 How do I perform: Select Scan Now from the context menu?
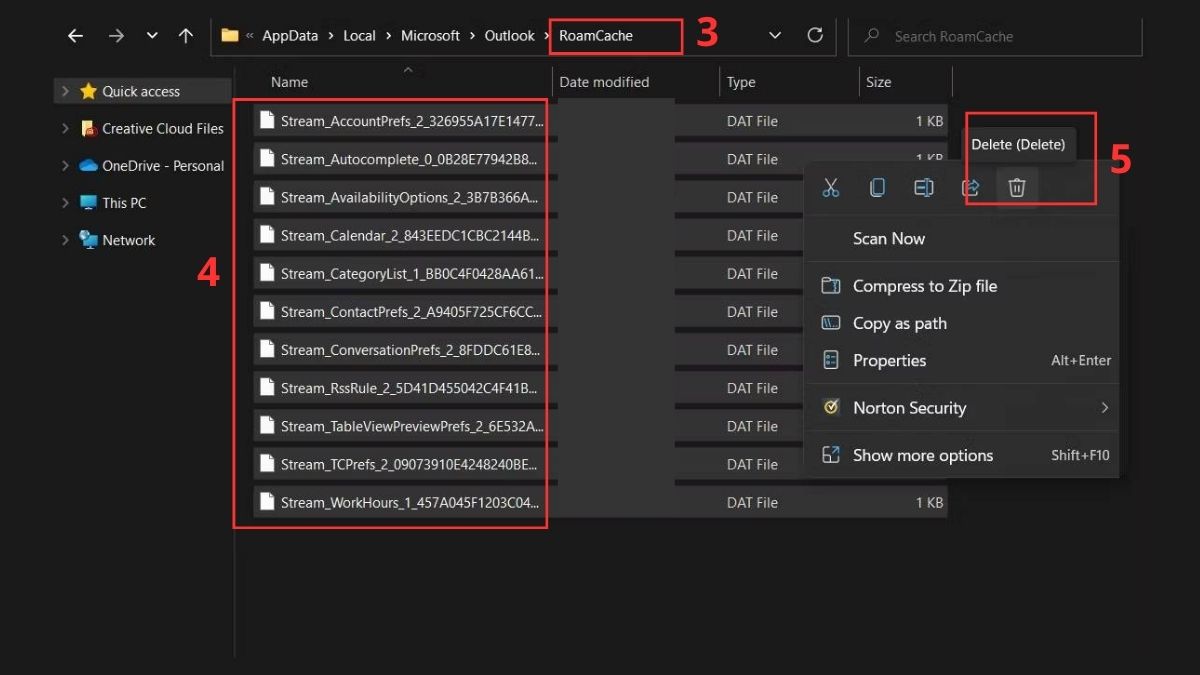coord(888,238)
